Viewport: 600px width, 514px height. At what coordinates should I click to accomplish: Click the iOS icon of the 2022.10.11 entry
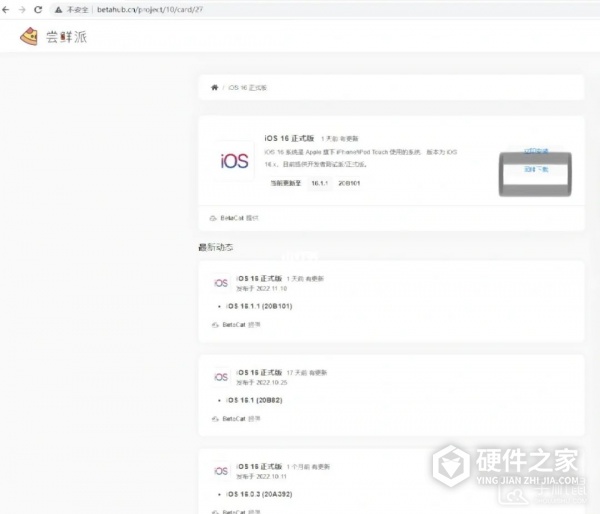221,471
